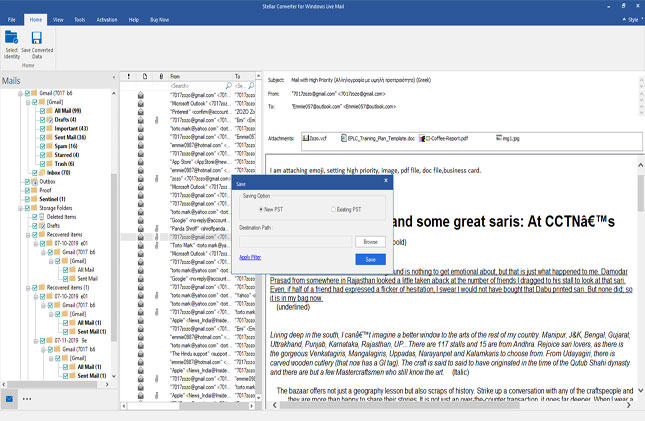Toggle the All Mail (99) checkbox
Image resolution: width=645 pixels, height=421 pixels.
click(42, 111)
